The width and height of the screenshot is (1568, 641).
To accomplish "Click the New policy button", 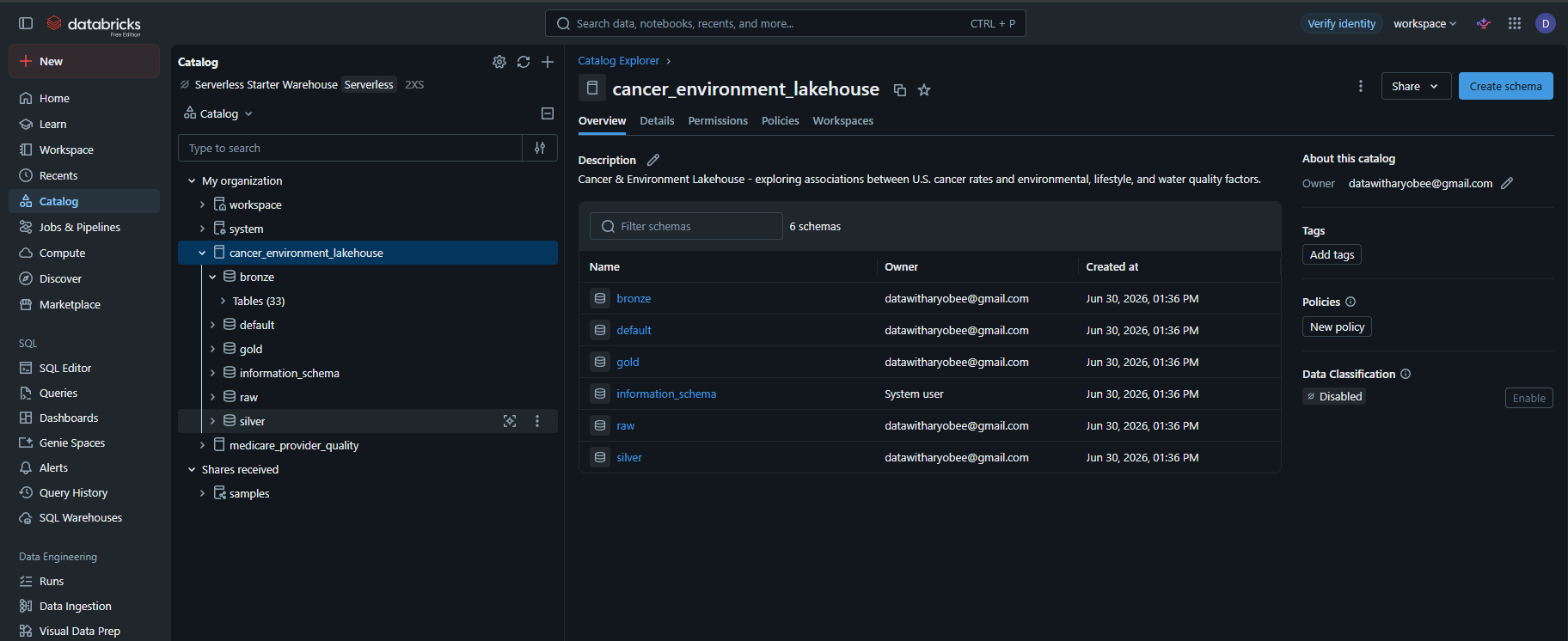I will click(x=1337, y=327).
